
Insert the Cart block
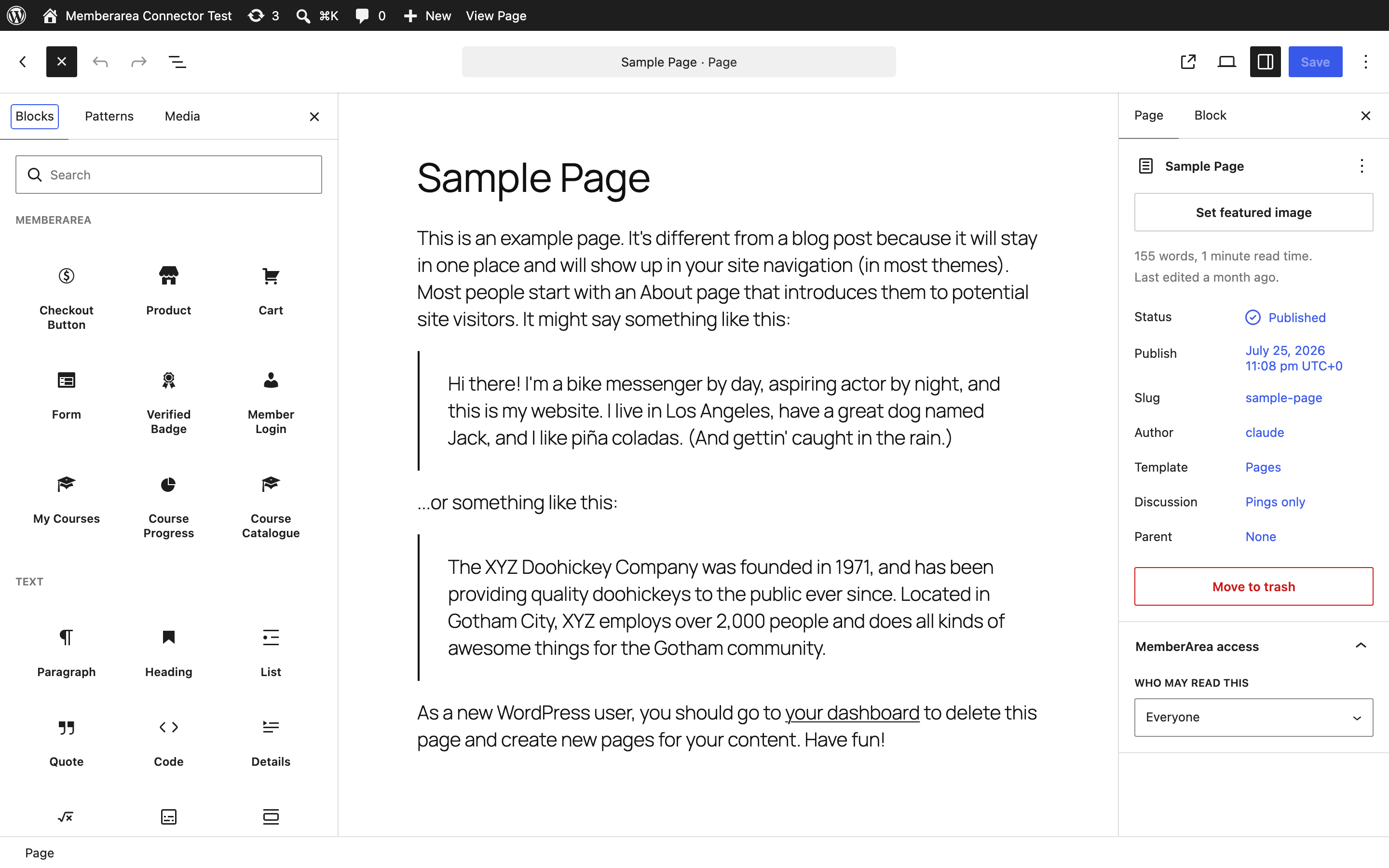coord(271,290)
